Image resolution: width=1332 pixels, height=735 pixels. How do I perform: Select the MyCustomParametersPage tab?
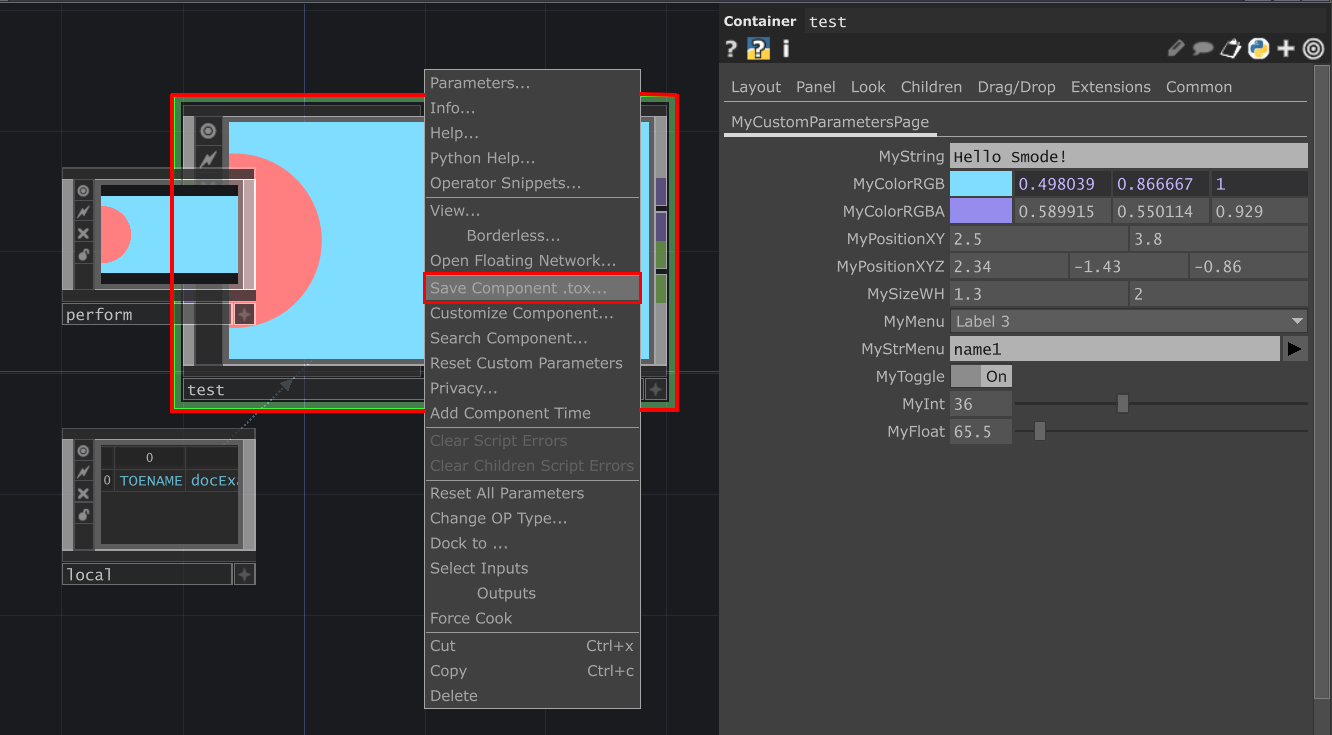pyautogui.click(x=830, y=122)
